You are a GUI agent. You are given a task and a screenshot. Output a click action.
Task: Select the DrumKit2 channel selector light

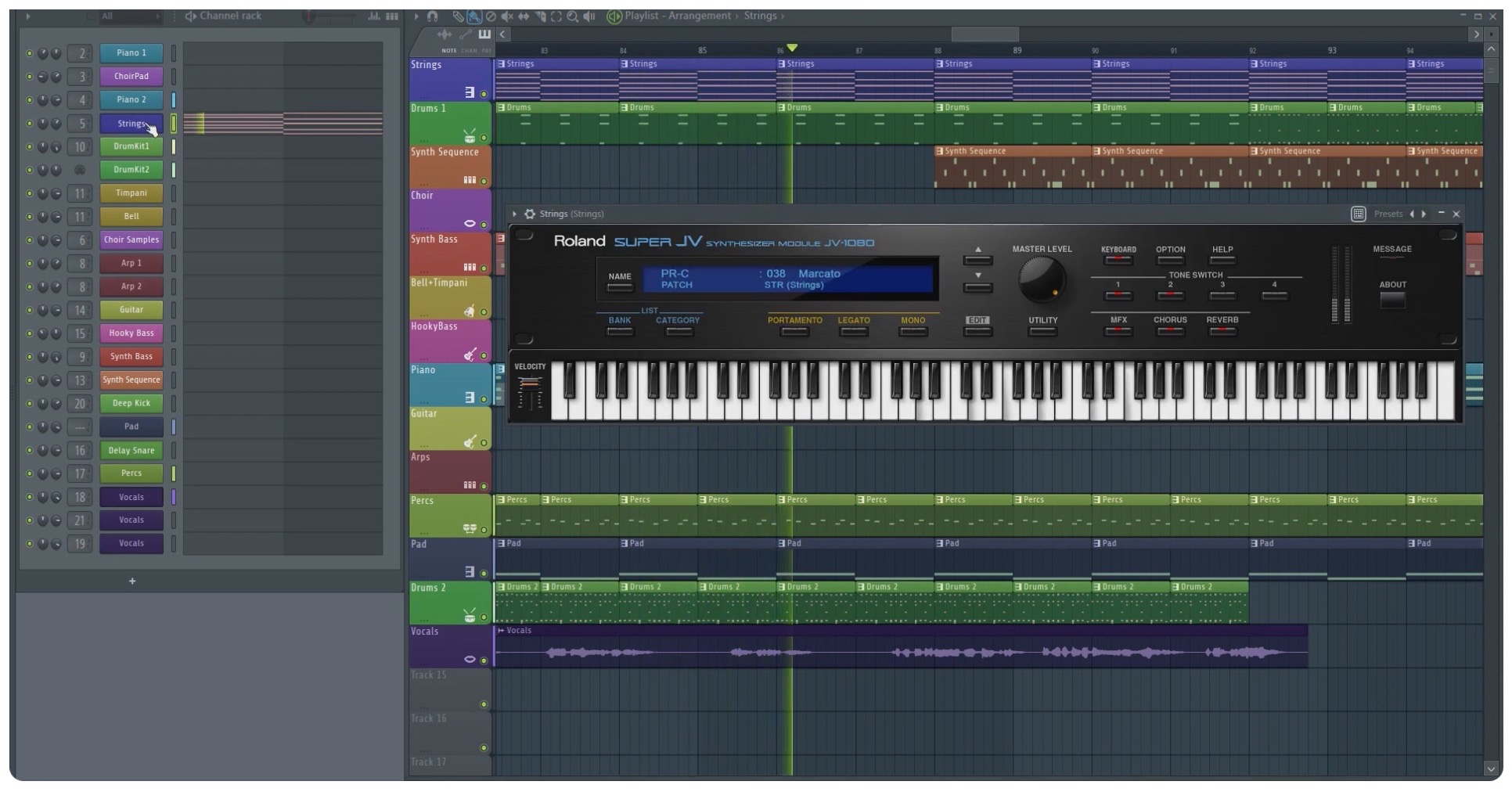tap(174, 170)
